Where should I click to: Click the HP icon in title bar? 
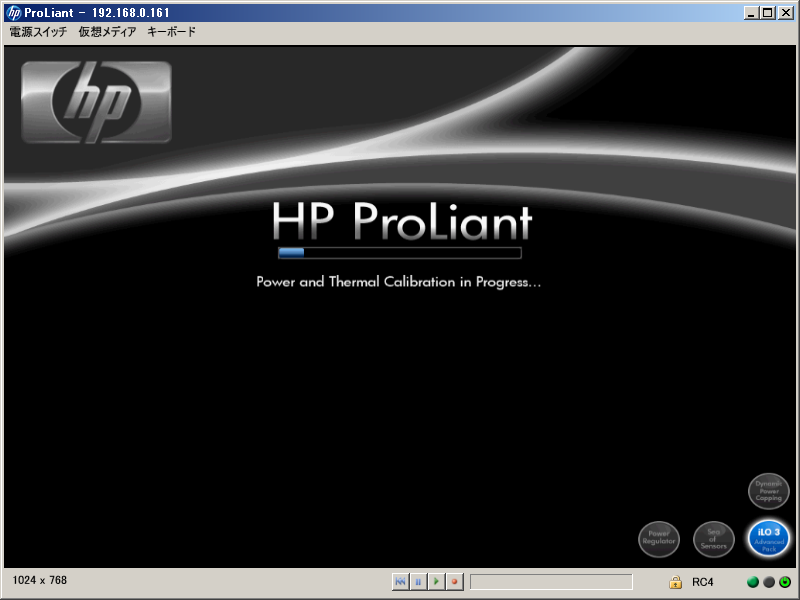coord(14,12)
